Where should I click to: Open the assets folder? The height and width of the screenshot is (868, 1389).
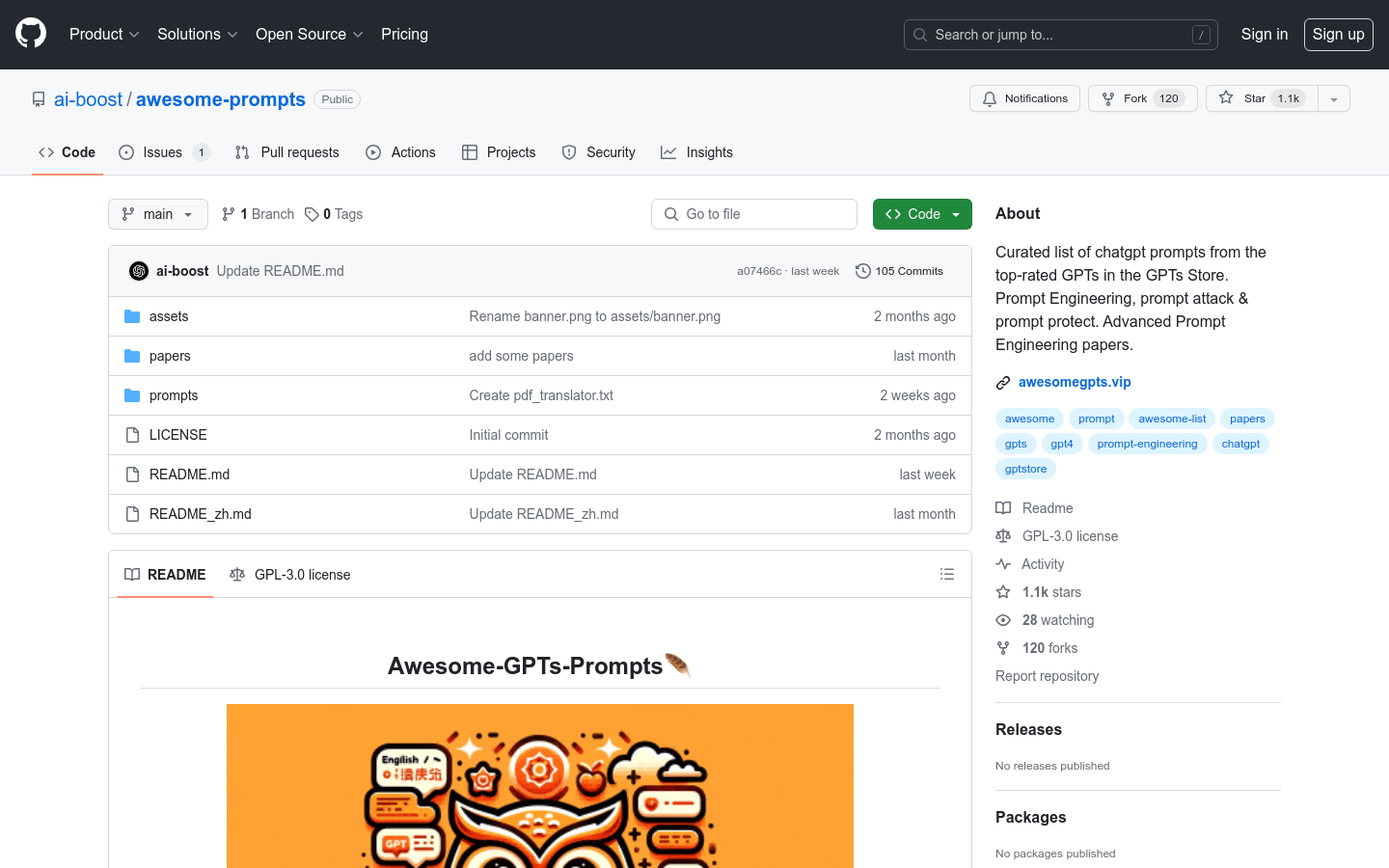[169, 316]
